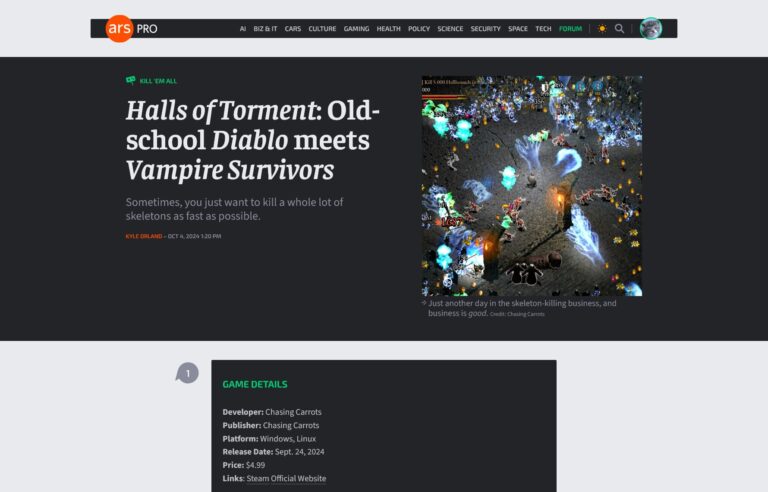Open the comments bubble showing 1
Screen dimensions: 768x492
coord(187,373)
